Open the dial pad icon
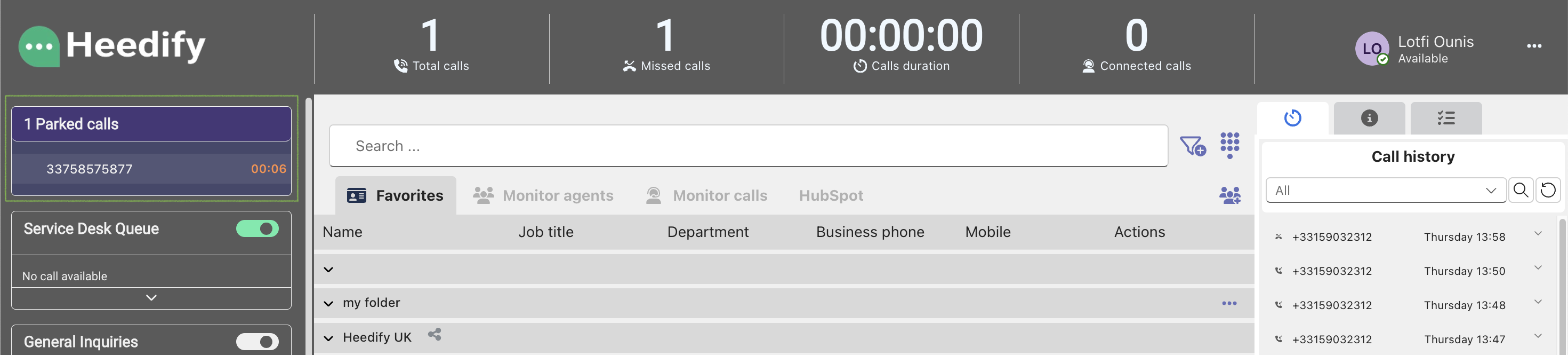This screenshot has height=355, width=1568. [x=1229, y=145]
